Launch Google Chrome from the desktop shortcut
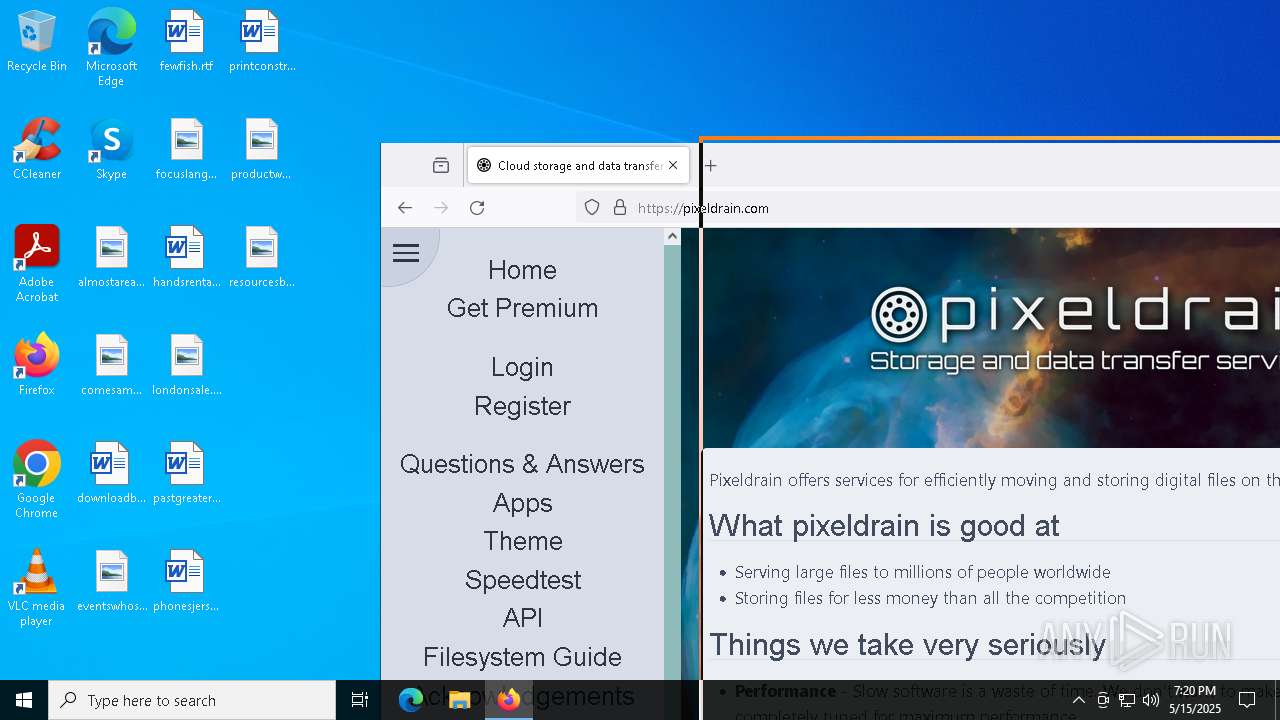The image size is (1280, 720). (37, 480)
